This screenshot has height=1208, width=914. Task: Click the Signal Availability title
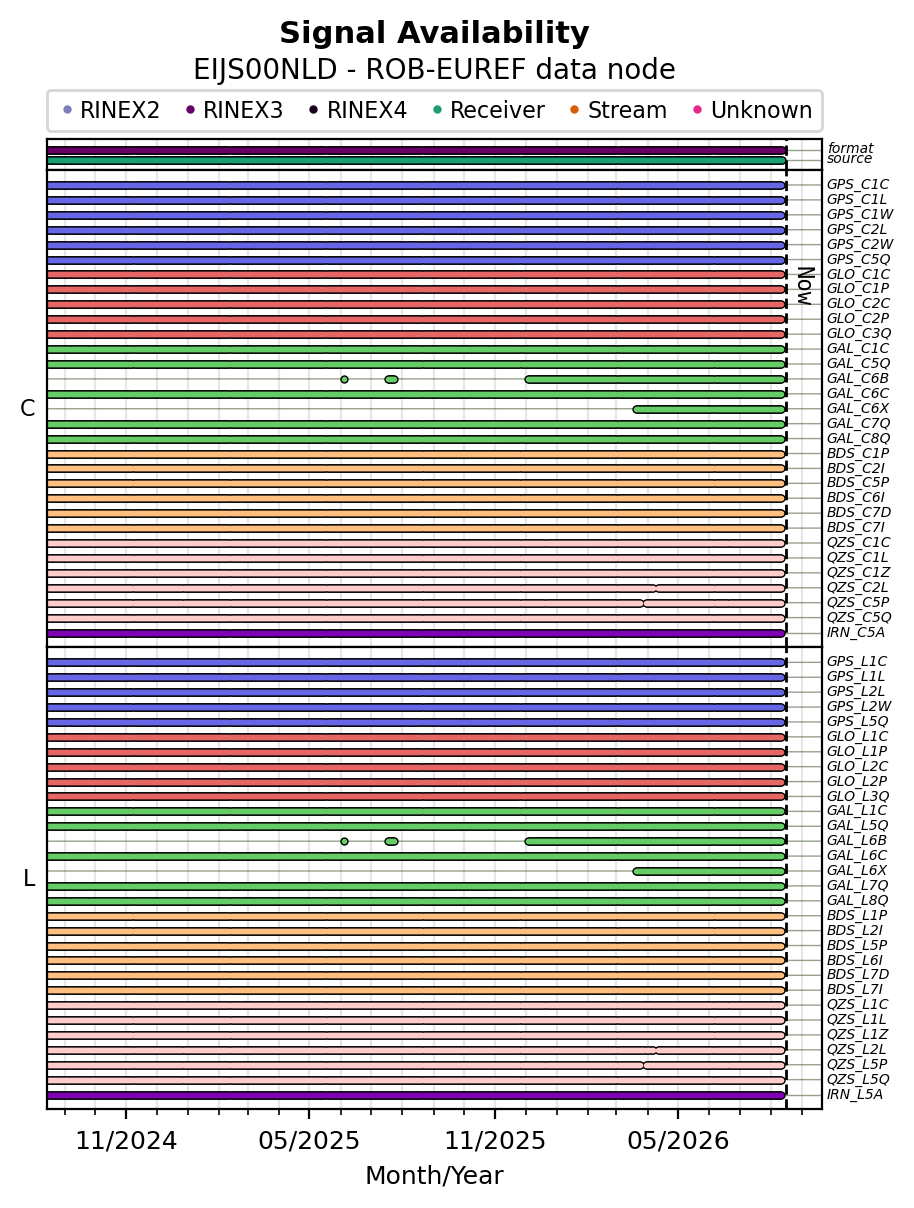434,34
